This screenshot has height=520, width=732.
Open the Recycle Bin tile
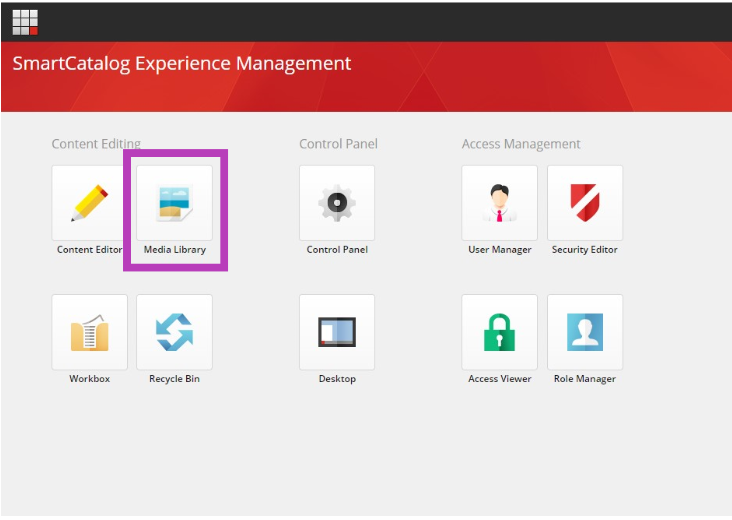(174, 332)
